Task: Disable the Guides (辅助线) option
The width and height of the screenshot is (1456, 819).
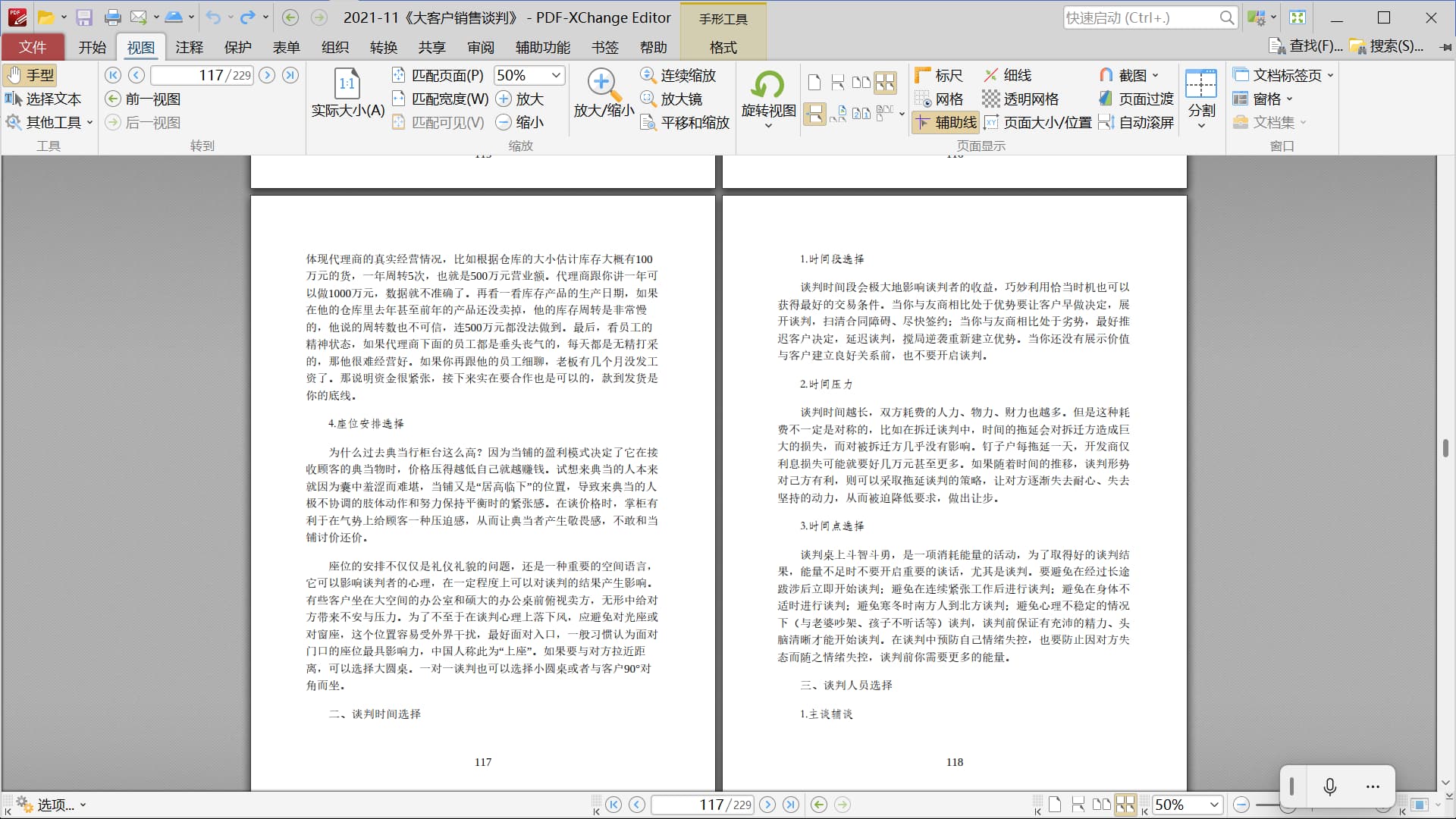Action: tap(945, 122)
